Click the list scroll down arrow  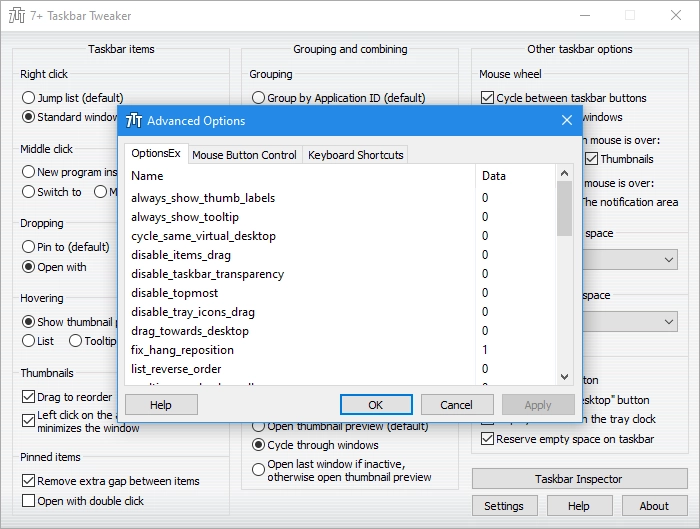[x=564, y=376]
